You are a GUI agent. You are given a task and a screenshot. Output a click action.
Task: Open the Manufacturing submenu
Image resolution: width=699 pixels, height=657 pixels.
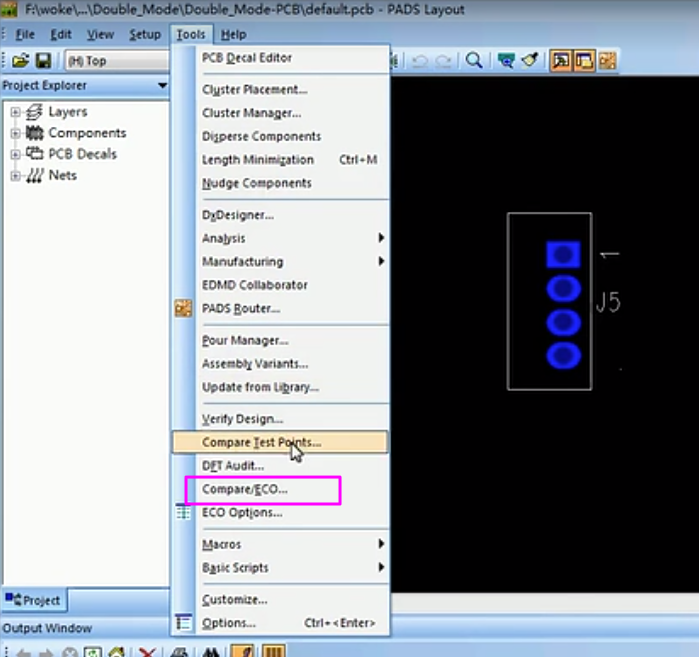click(x=242, y=261)
